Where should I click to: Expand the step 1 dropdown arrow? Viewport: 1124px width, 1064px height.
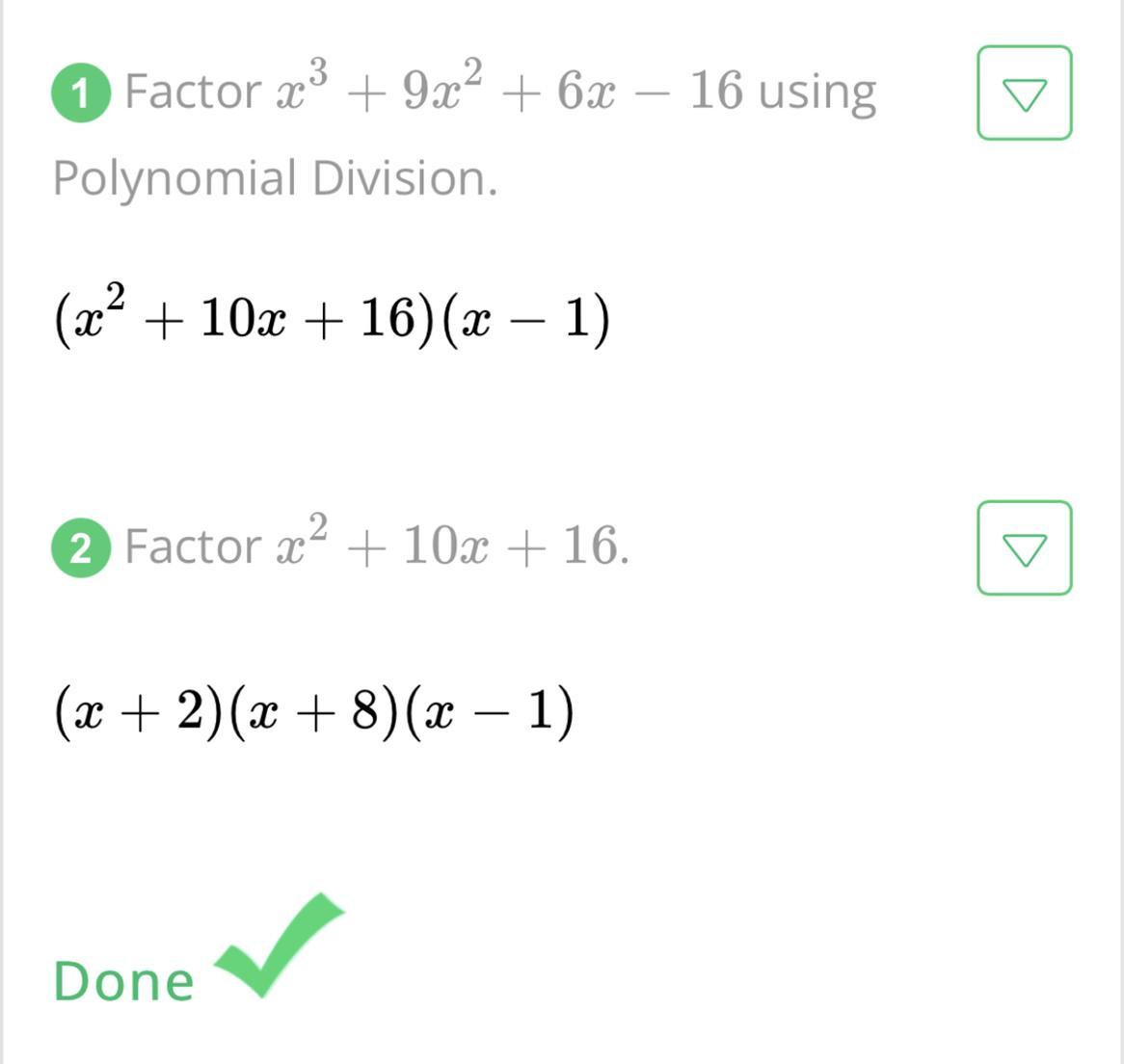point(1024,93)
